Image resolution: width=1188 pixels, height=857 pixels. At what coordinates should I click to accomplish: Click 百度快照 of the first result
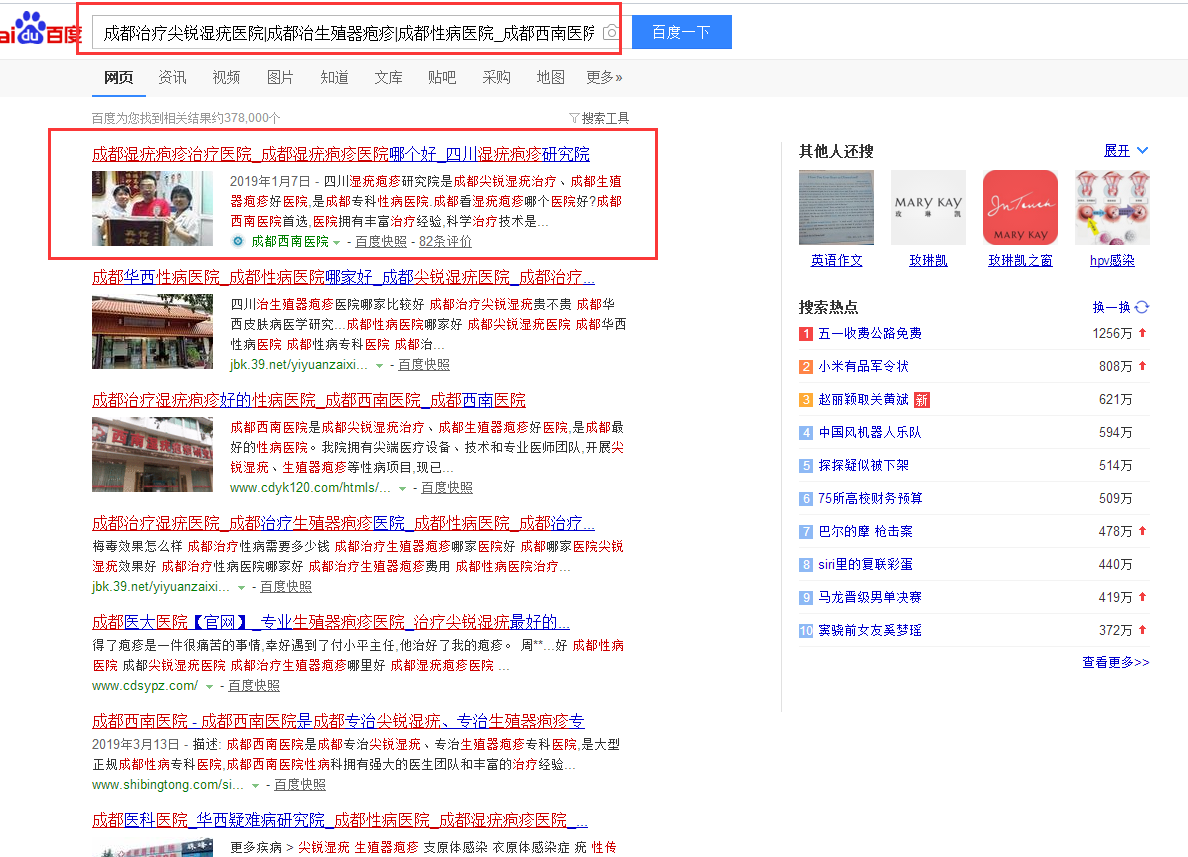[380, 241]
